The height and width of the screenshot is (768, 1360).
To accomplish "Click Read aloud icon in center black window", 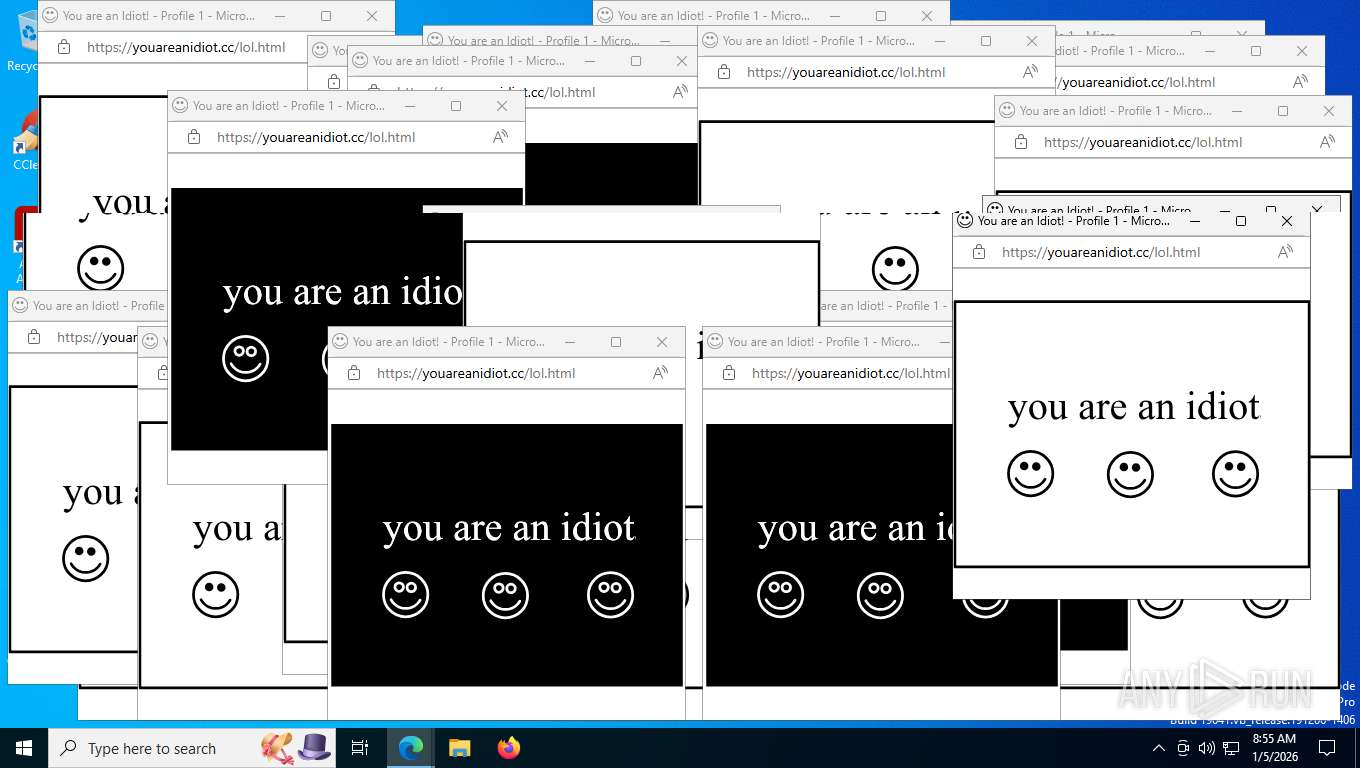I will click(x=660, y=373).
